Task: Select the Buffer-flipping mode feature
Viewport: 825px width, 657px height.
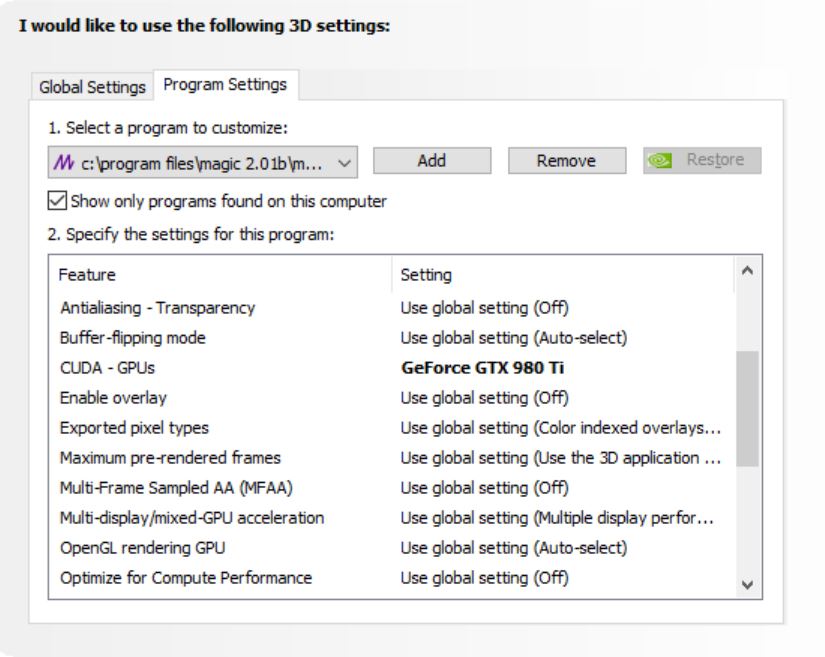Action: tap(133, 338)
